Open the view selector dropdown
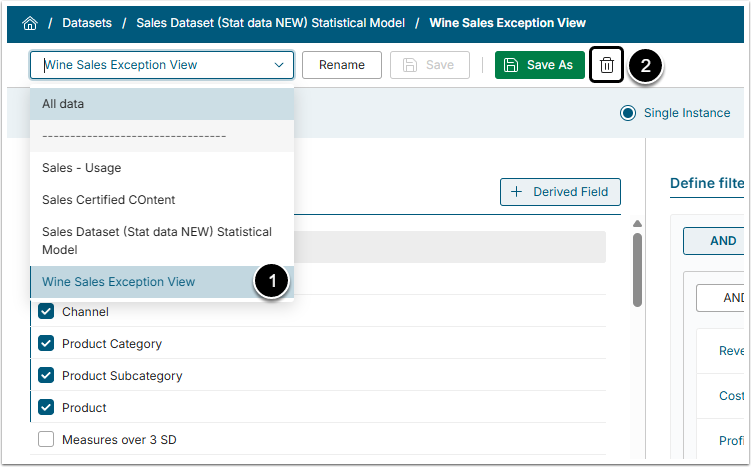This screenshot has height=467, width=751. (x=162, y=65)
